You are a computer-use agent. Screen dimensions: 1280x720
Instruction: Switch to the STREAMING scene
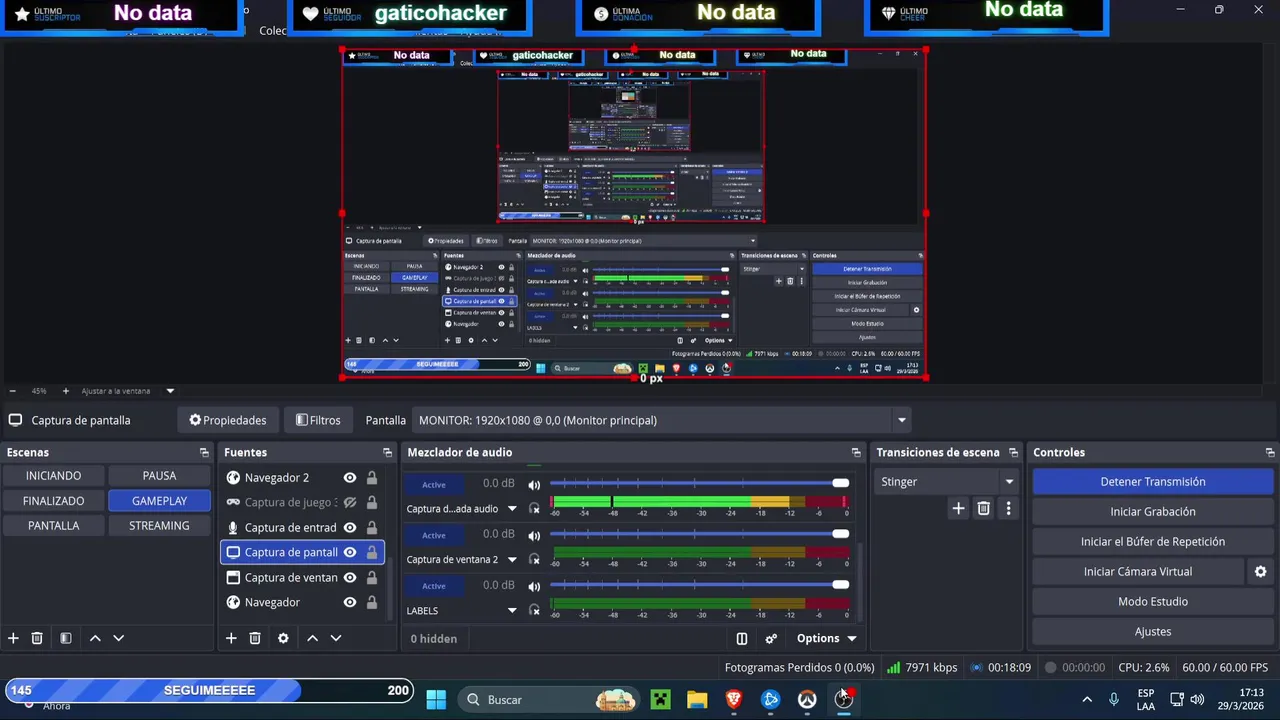tap(159, 526)
